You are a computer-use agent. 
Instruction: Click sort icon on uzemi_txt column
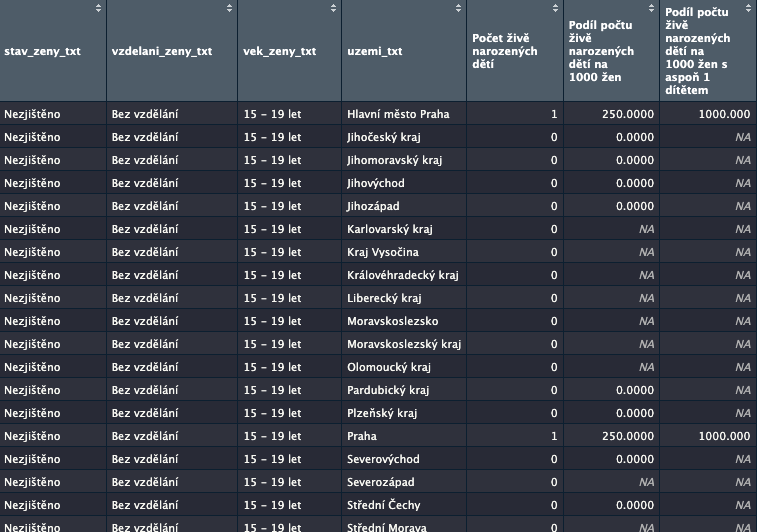pyautogui.click(x=458, y=9)
